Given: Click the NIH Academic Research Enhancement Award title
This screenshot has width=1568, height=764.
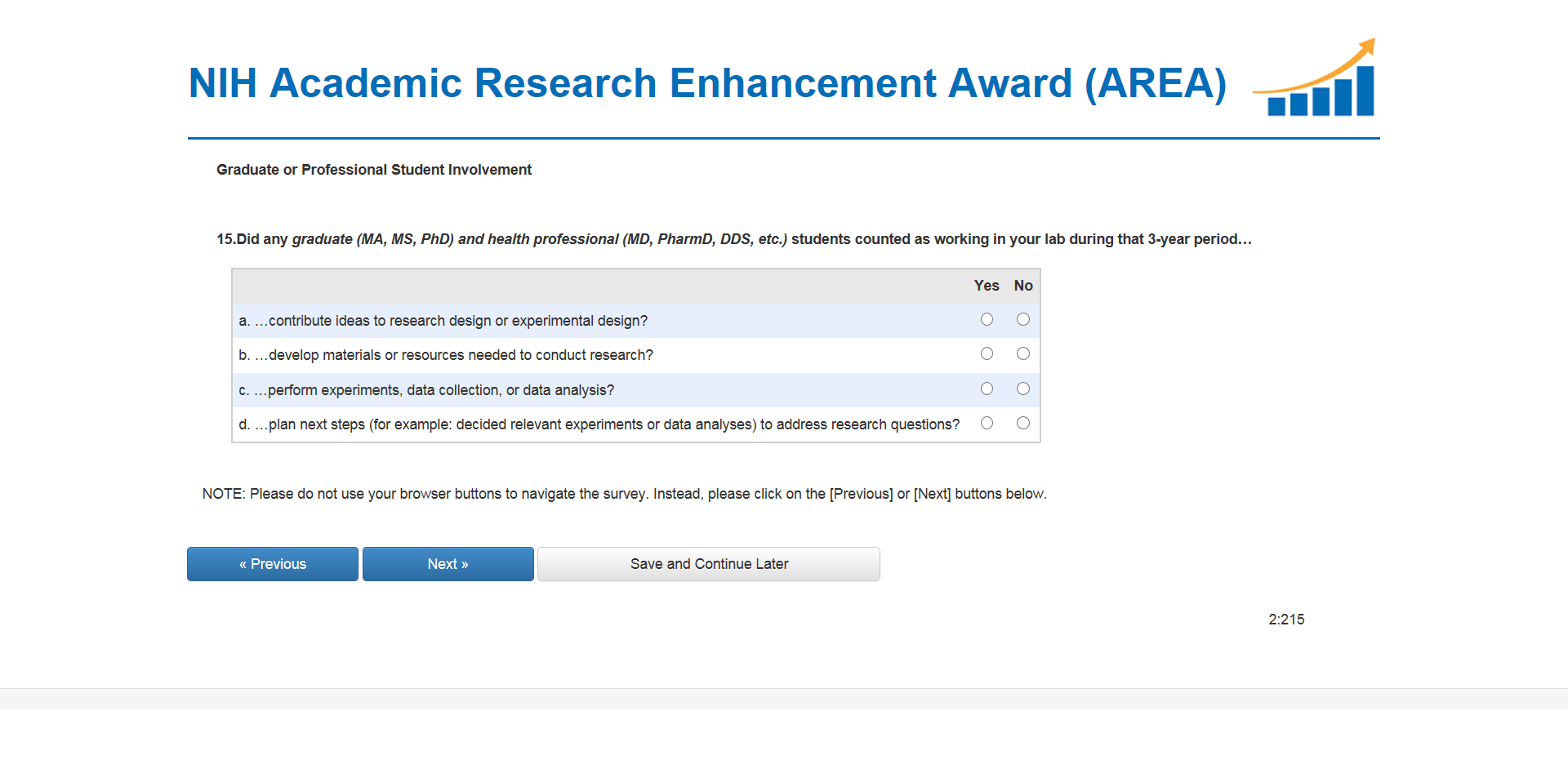Looking at the screenshot, I should [x=707, y=83].
